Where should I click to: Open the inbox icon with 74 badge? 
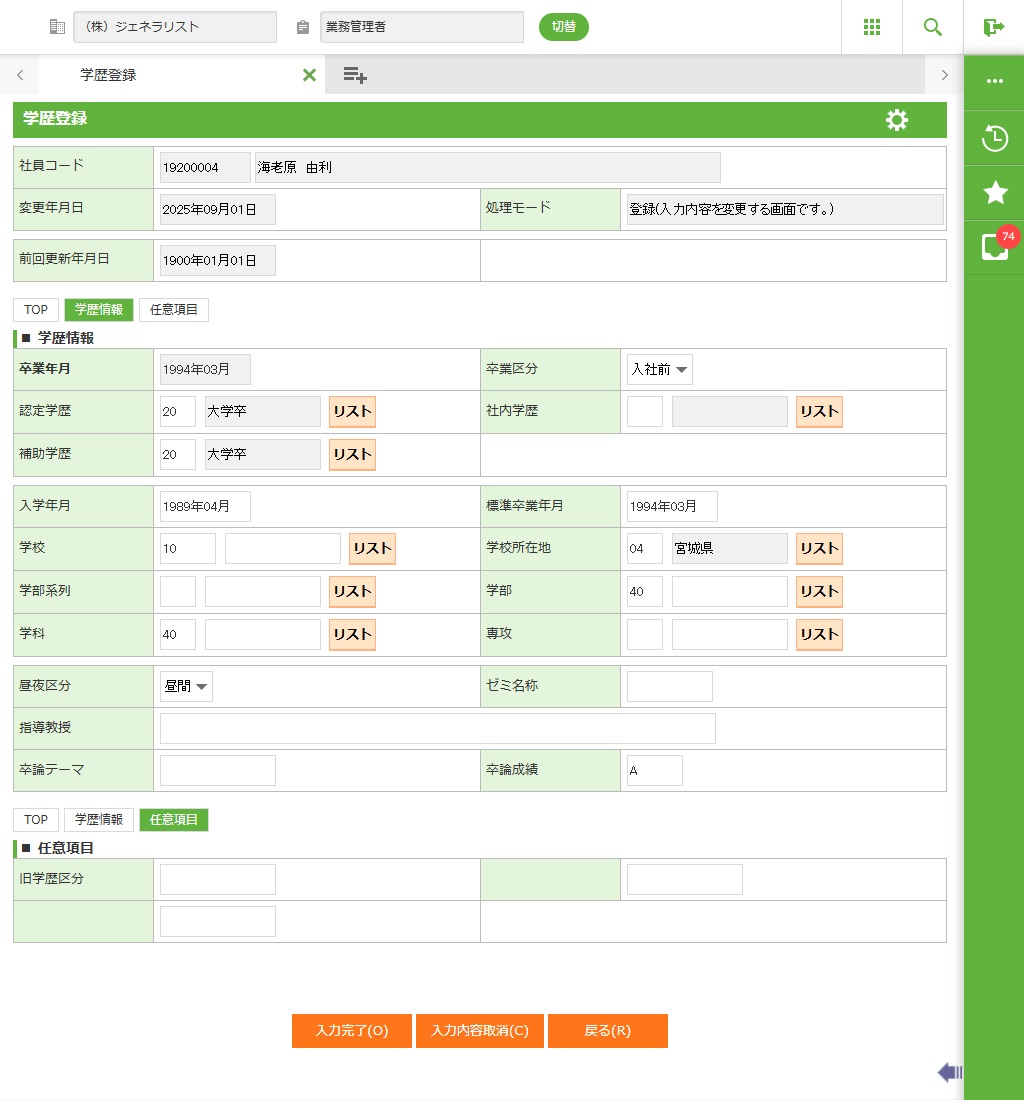point(994,247)
